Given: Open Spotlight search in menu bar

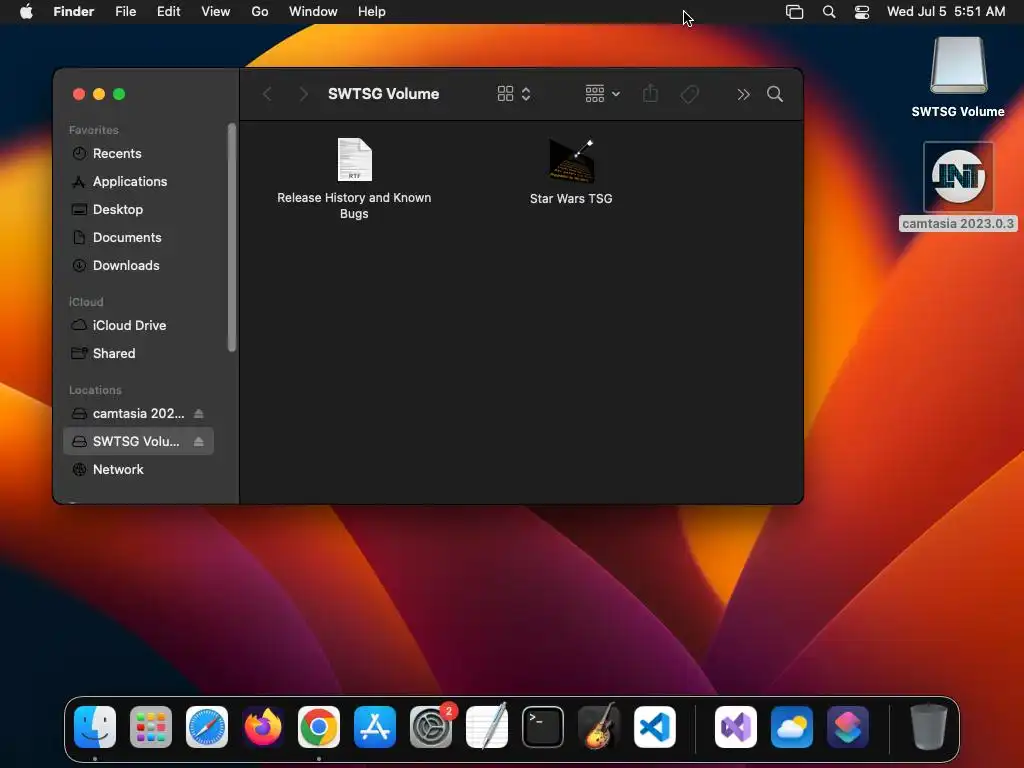Looking at the screenshot, I should tap(829, 12).
